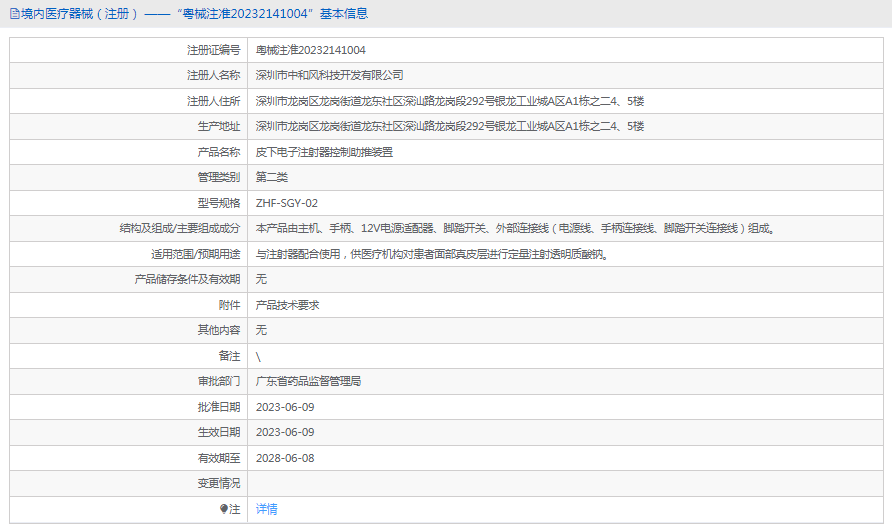Click the bulb icon next to 注
The width and height of the screenshot is (892, 528).
pos(224,509)
